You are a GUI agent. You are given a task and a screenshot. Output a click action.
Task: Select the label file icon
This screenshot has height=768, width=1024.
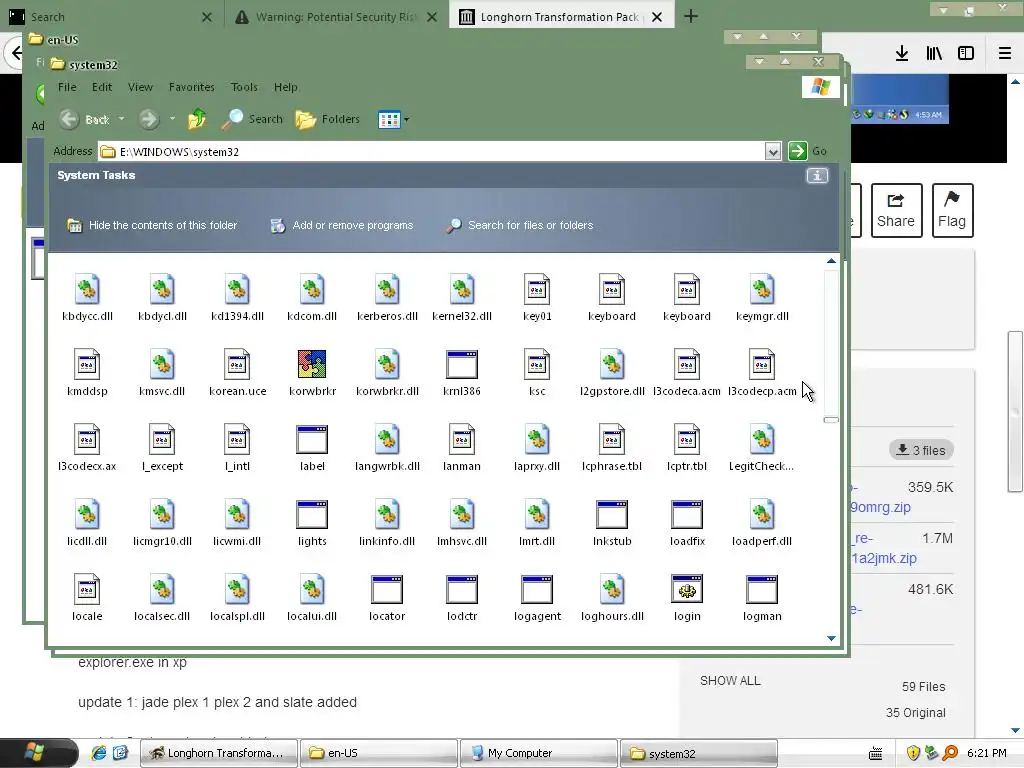(x=312, y=440)
